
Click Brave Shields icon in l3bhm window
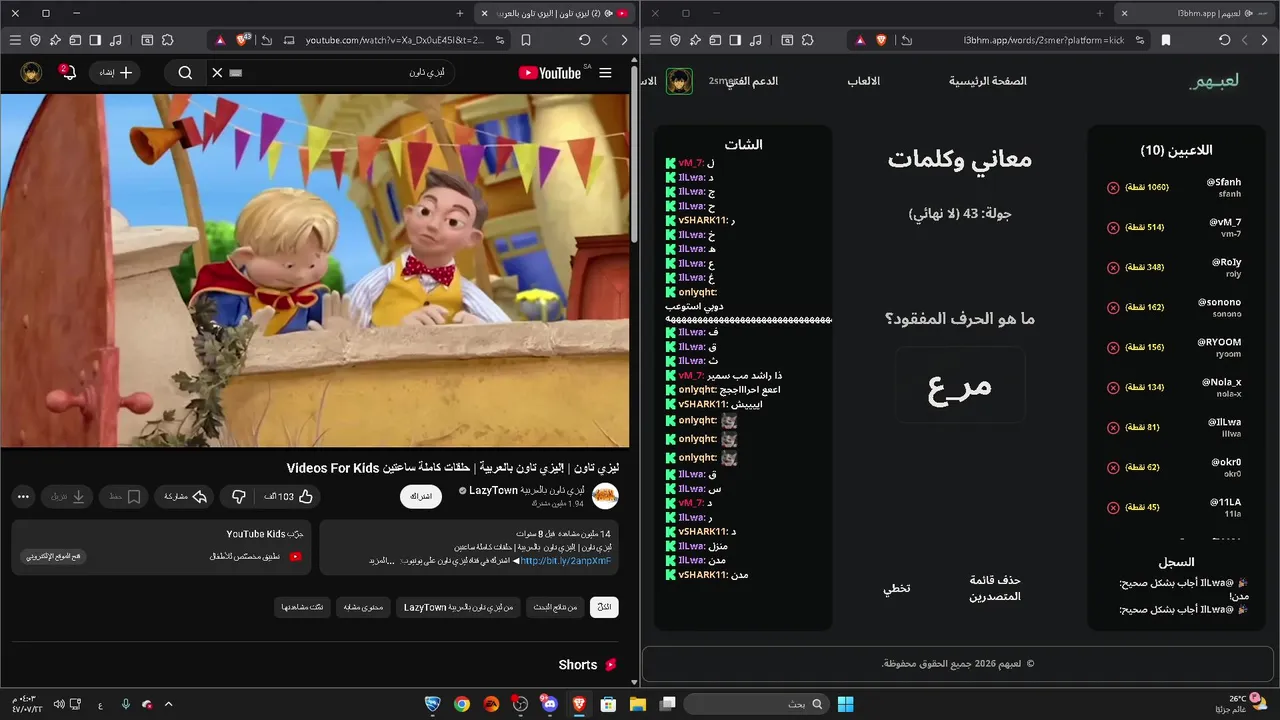[x=881, y=40]
